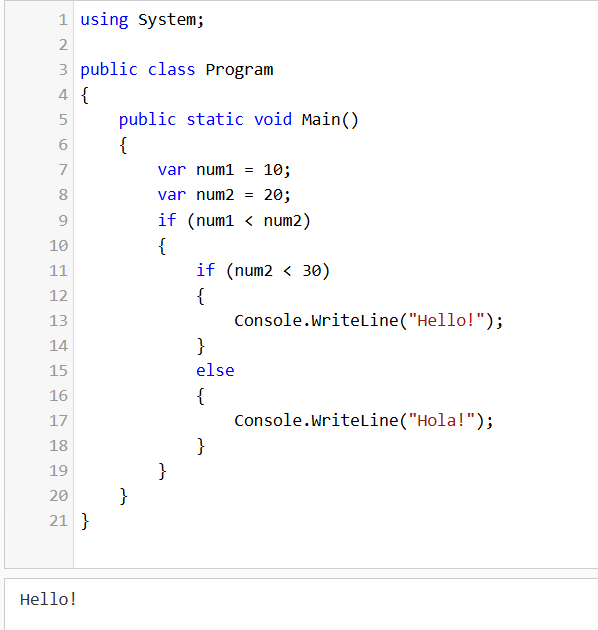Click the 'void' keyword on line 5

273,120
